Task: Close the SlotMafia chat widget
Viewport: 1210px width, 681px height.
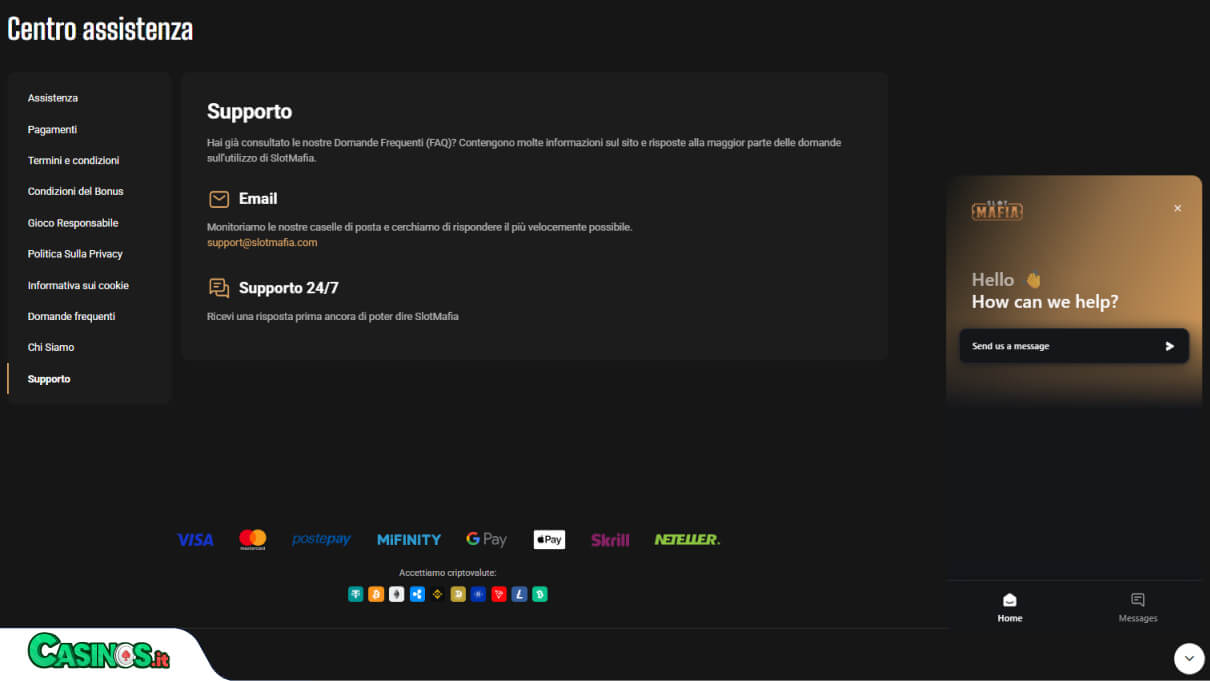Action: [x=1177, y=208]
